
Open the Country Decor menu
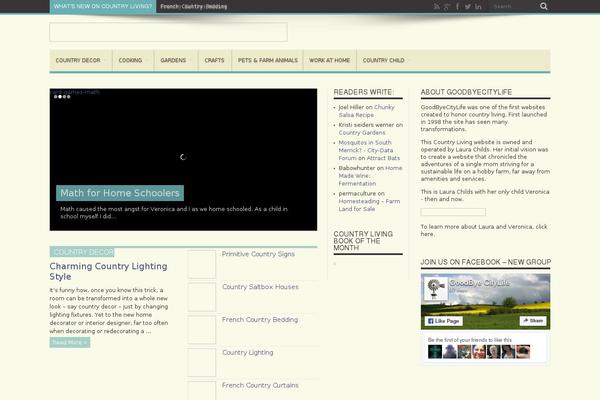tap(78, 60)
